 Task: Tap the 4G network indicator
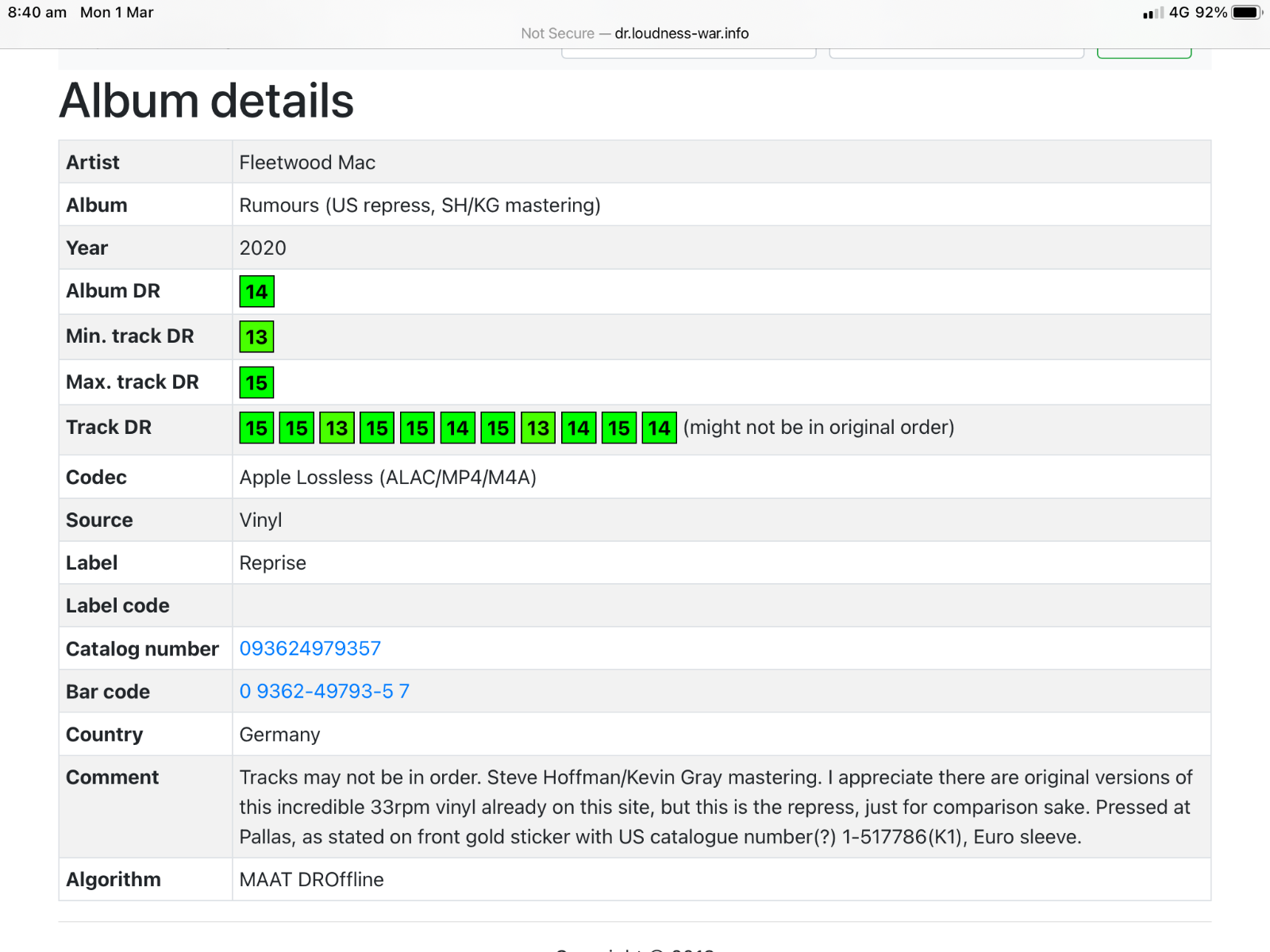click(x=1179, y=13)
